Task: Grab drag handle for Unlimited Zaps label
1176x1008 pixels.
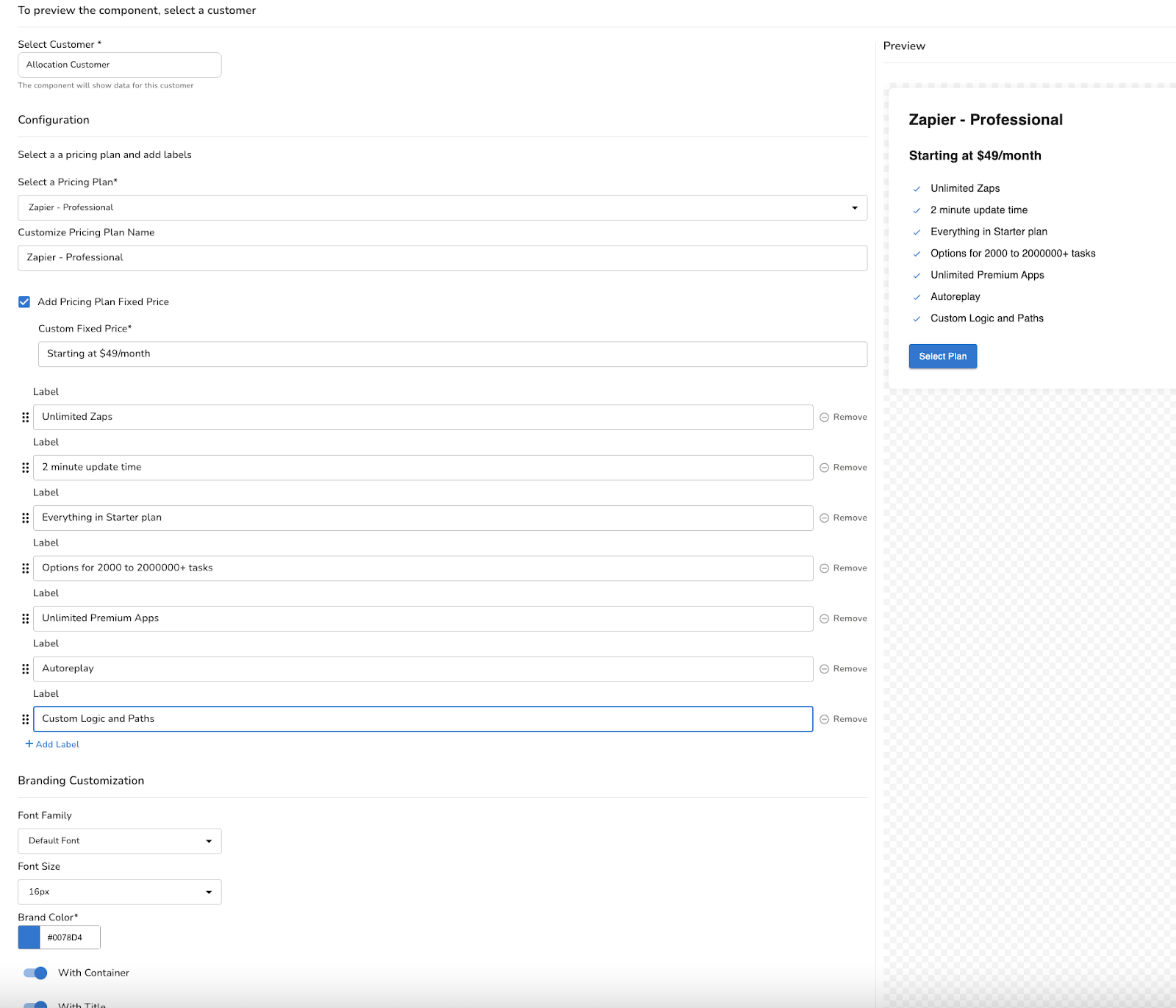Action: click(26, 418)
